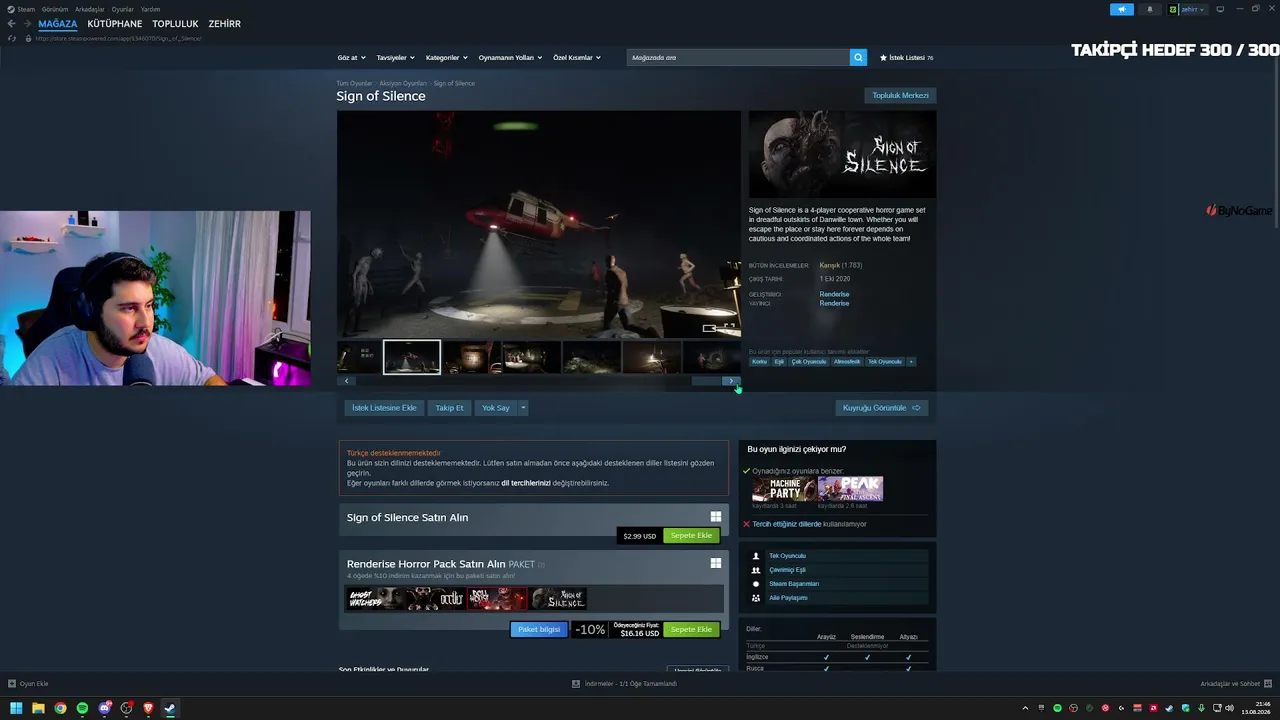Click İstek Listesine Ekle button
This screenshot has width=1280, height=720.
[x=384, y=408]
